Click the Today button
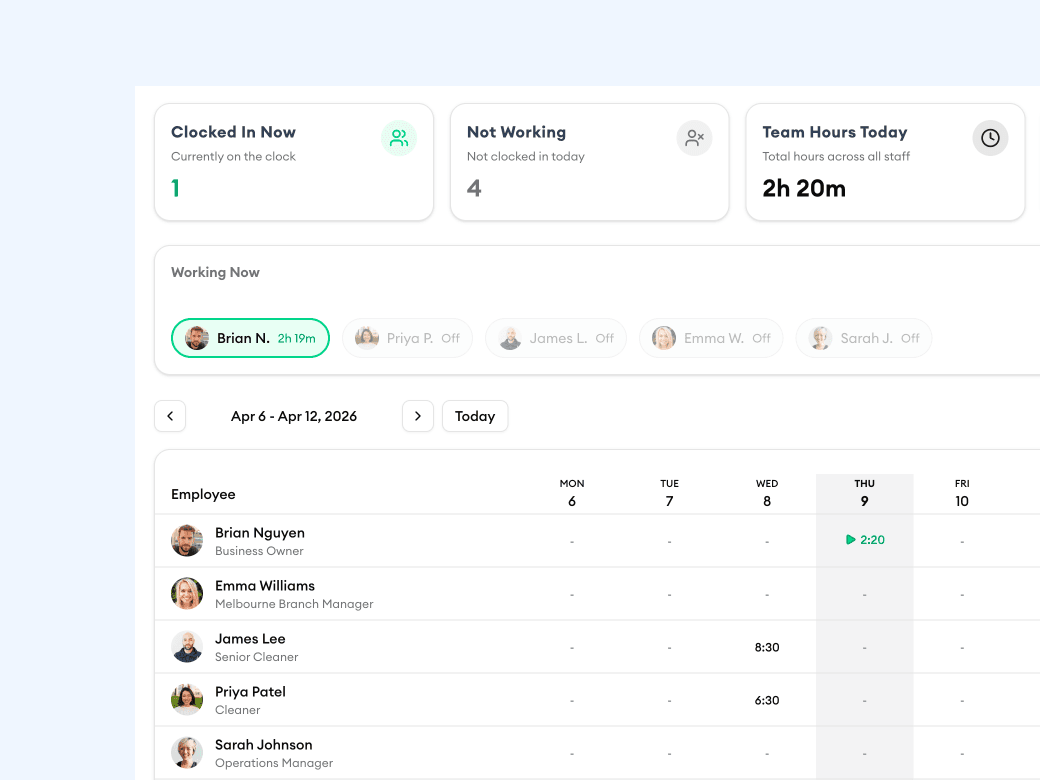Image resolution: width=1040 pixels, height=780 pixels. (x=475, y=416)
